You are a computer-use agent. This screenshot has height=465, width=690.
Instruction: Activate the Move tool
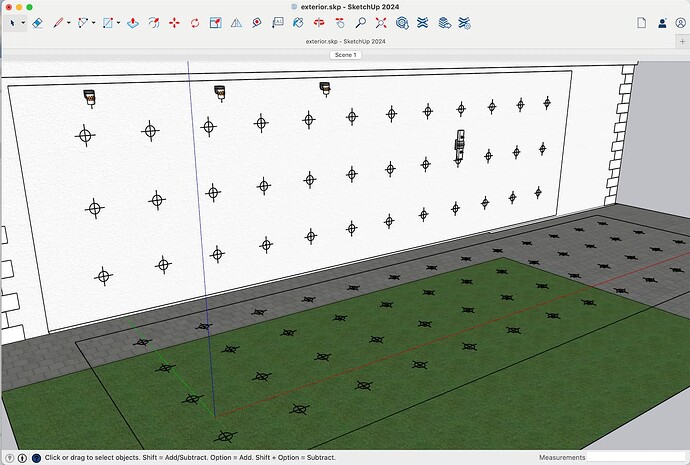(x=174, y=23)
